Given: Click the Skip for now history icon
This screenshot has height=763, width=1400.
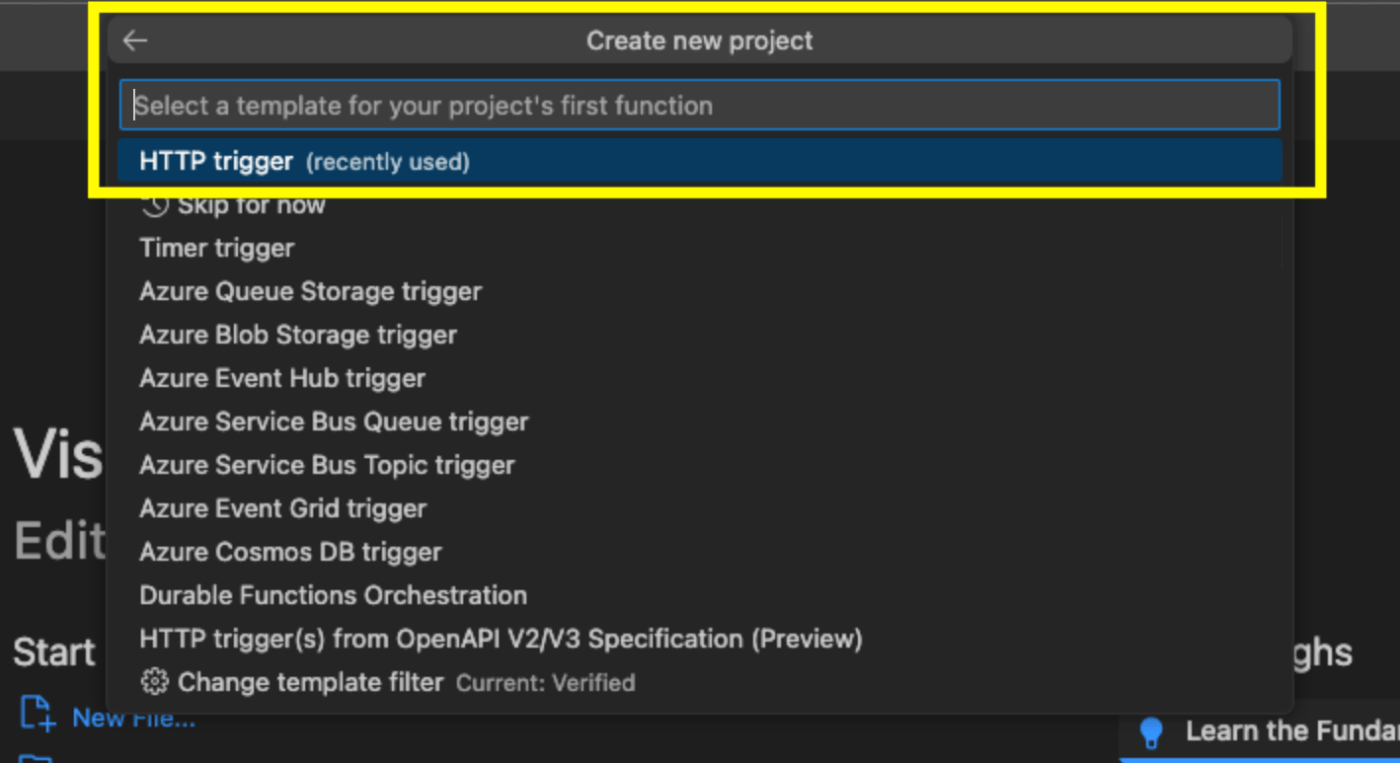Looking at the screenshot, I should 154,205.
